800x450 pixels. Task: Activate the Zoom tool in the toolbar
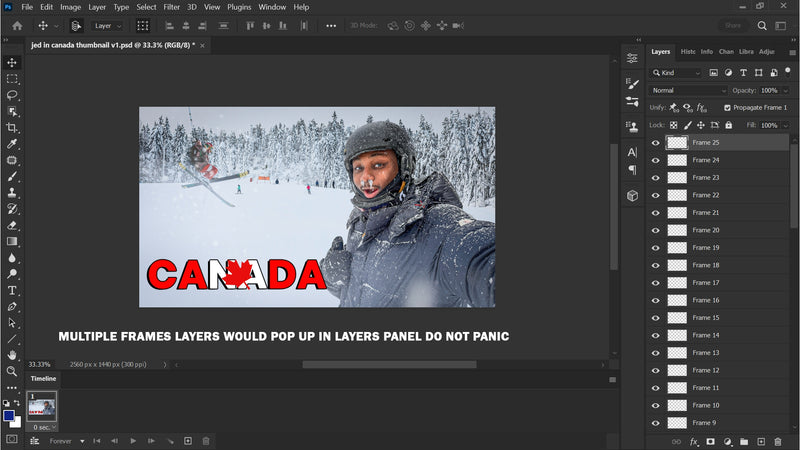12,371
